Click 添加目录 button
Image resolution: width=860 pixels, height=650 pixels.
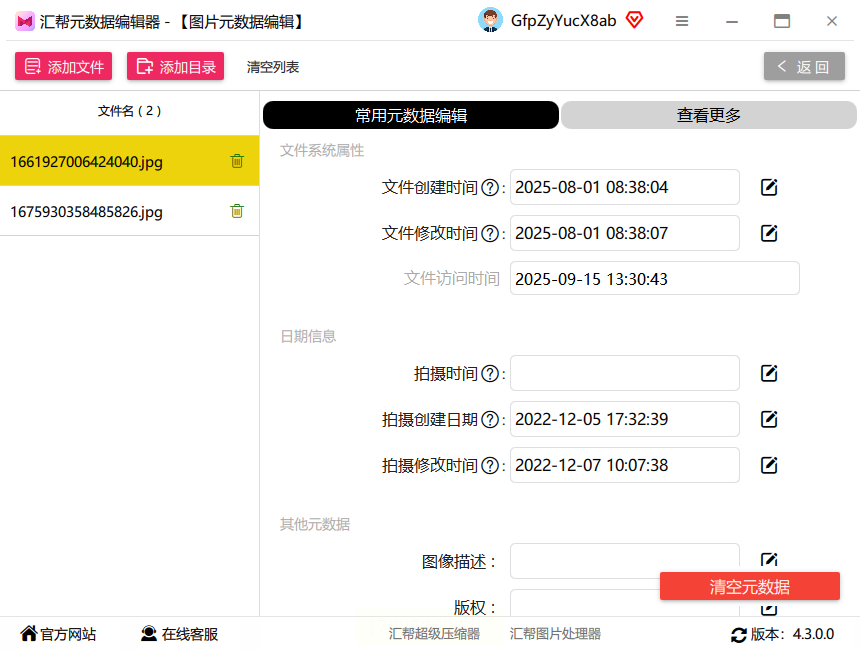coord(176,66)
